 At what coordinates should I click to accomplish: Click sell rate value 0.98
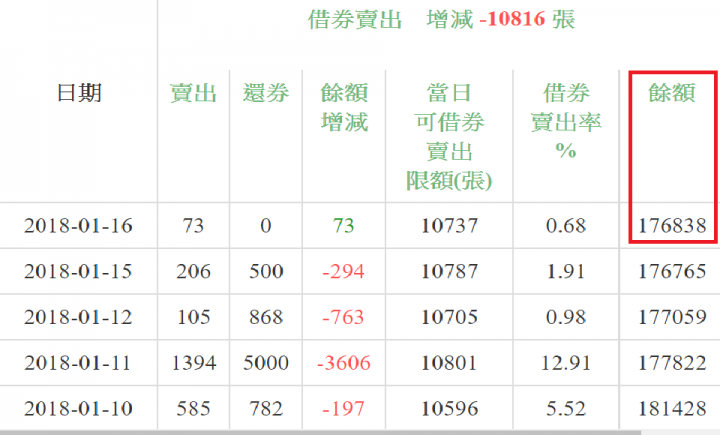pyautogui.click(x=566, y=317)
